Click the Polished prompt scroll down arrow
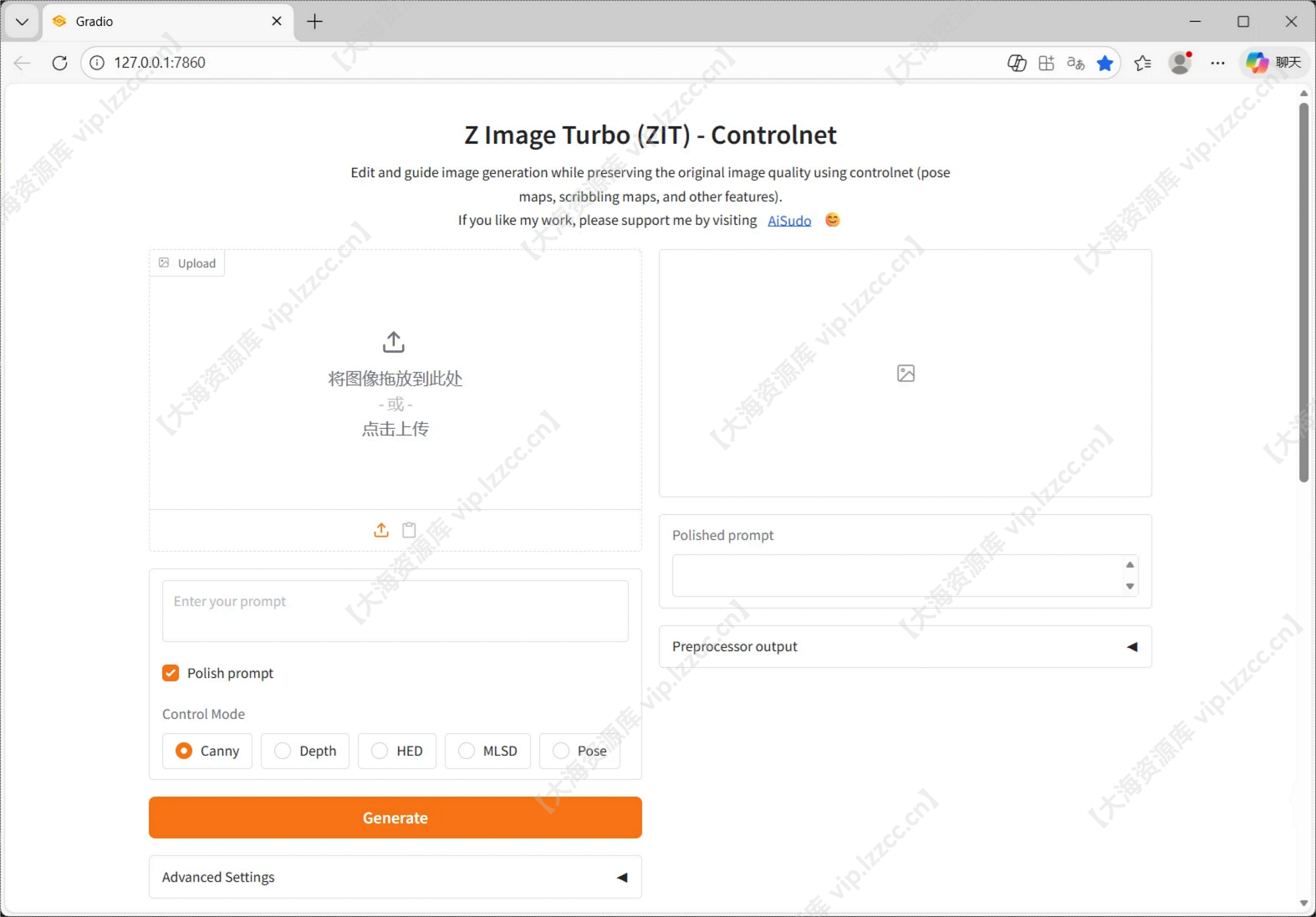The height and width of the screenshot is (917, 1316). (x=1130, y=586)
